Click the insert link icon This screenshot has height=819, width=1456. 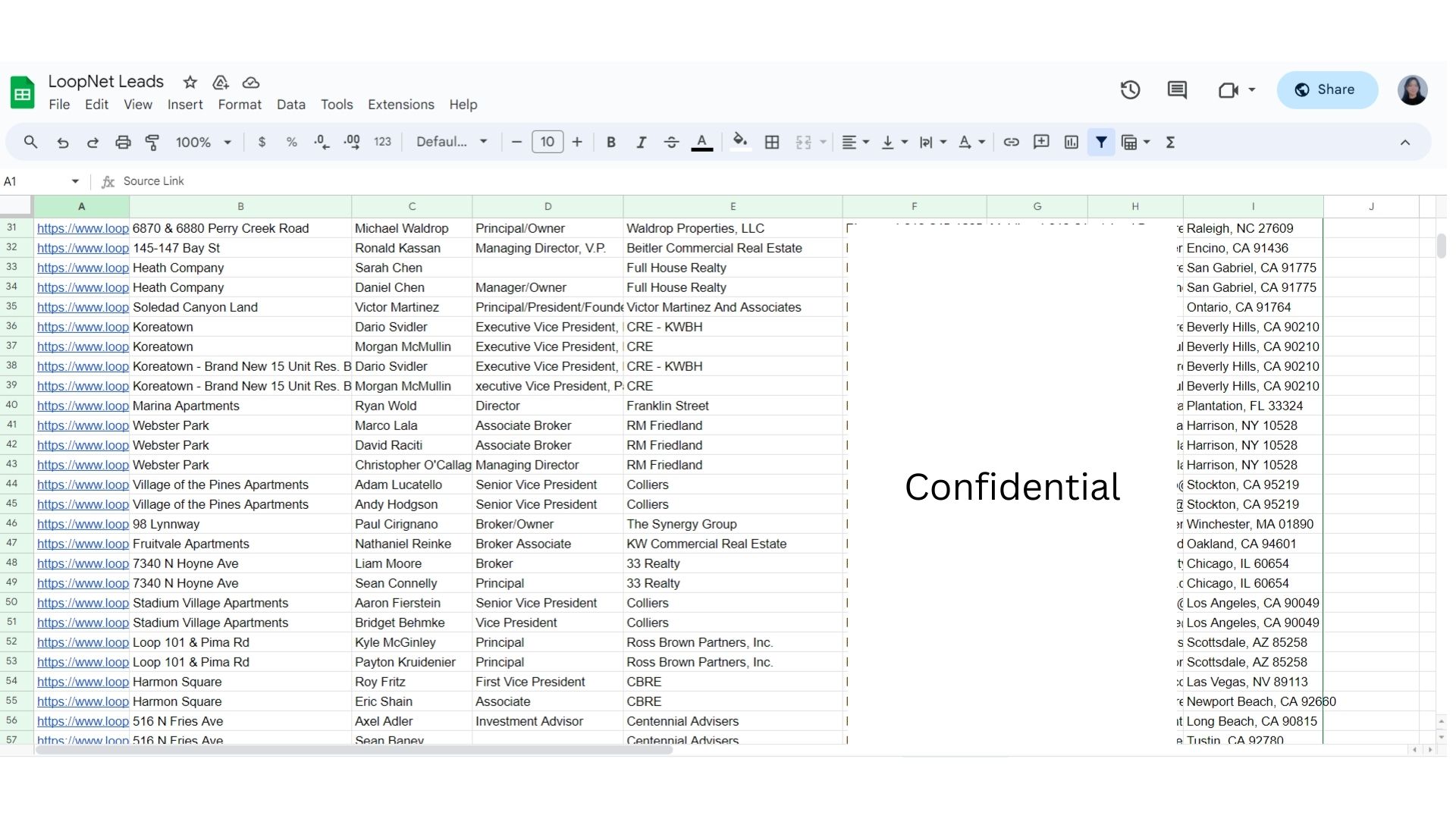(1011, 143)
